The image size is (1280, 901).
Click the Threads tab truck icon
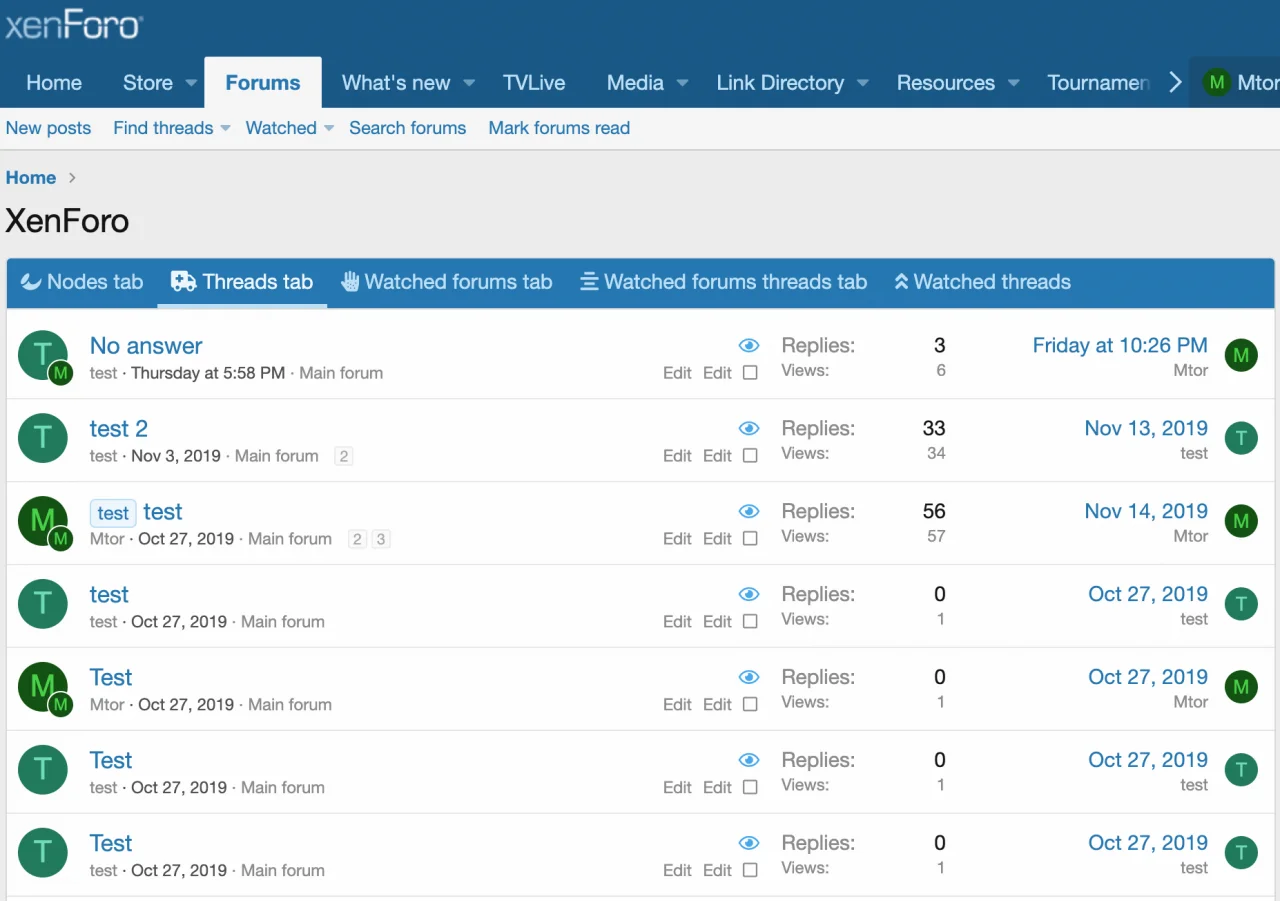[x=183, y=282]
